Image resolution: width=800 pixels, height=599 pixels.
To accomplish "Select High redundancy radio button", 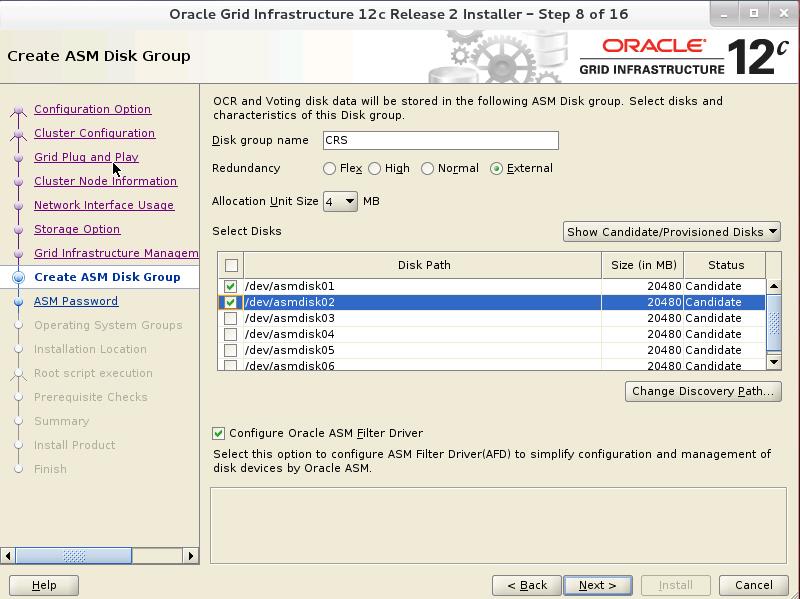I will pos(374,168).
